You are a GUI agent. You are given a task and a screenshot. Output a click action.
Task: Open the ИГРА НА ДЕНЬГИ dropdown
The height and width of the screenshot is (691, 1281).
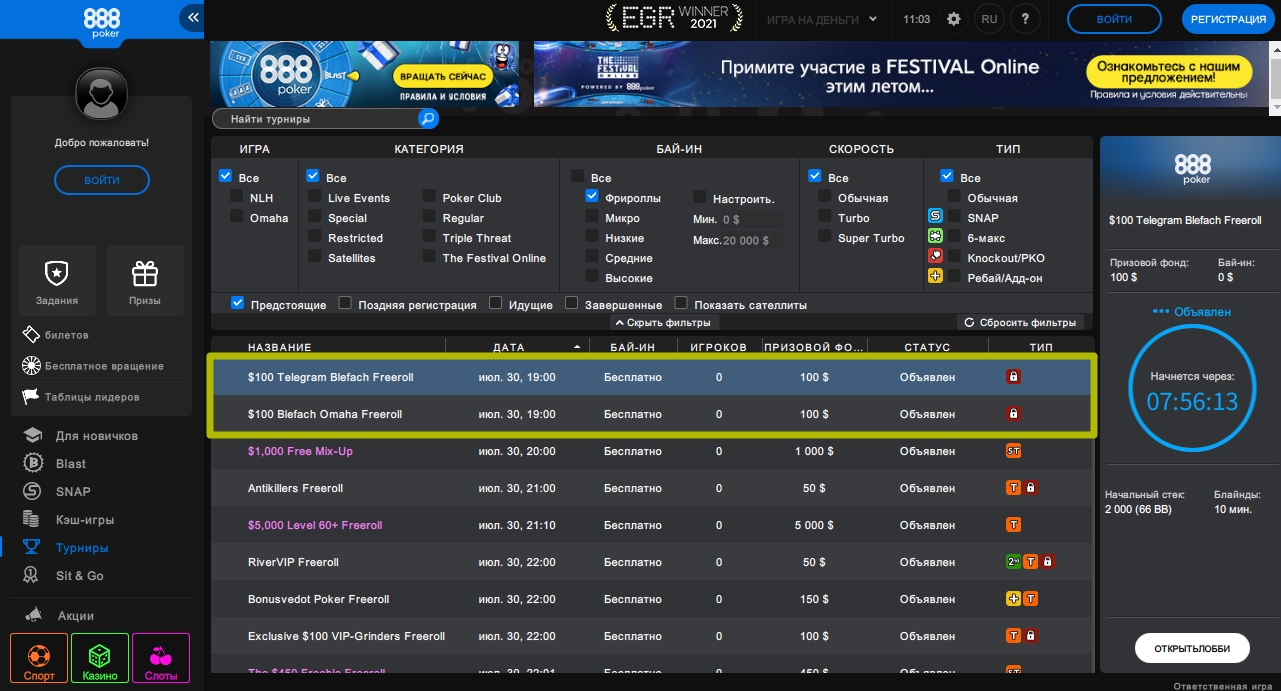(821, 19)
